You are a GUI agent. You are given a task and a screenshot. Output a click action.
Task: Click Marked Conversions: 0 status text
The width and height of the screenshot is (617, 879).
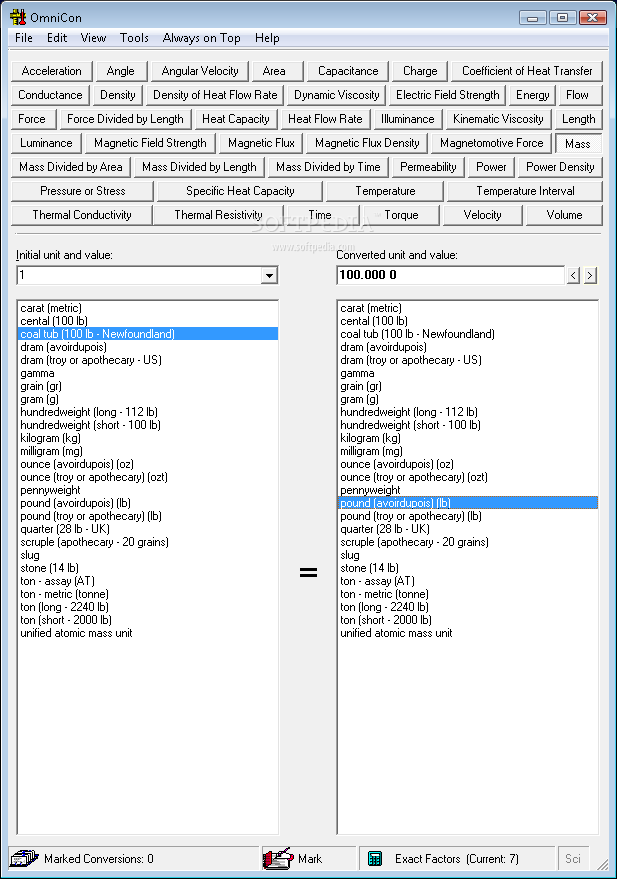coord(99,859)
